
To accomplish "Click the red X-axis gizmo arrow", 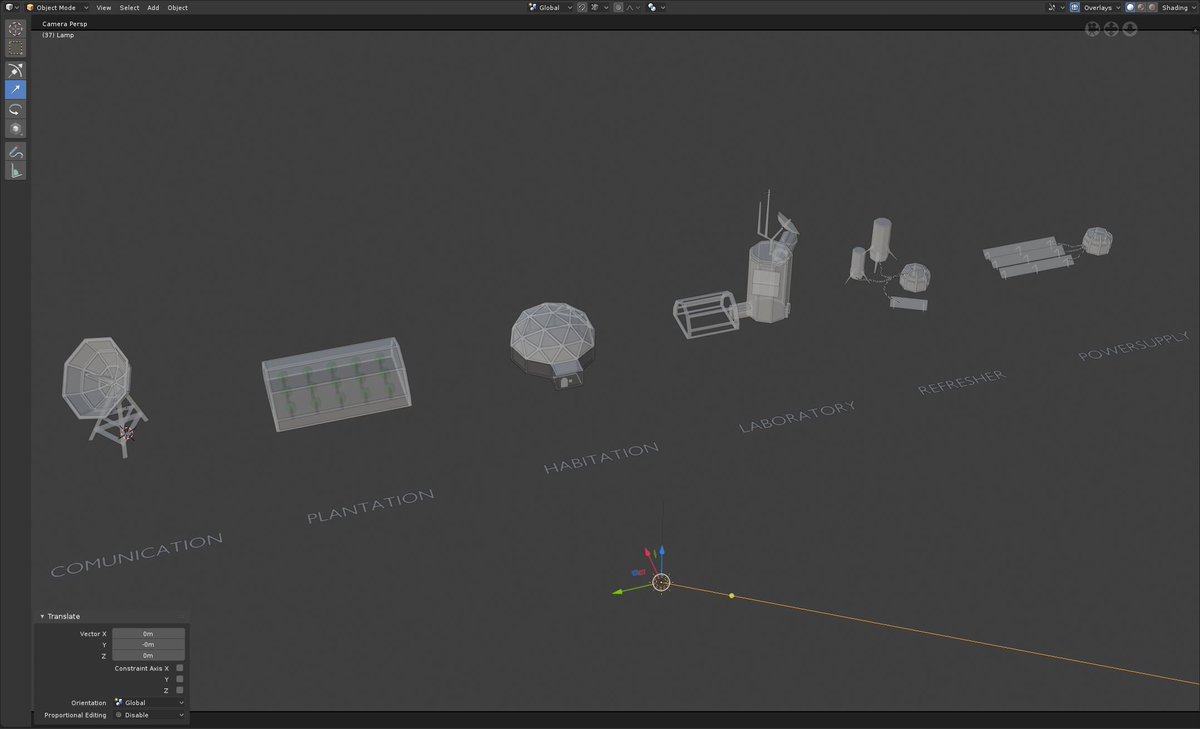I will [x=648, y=553].
